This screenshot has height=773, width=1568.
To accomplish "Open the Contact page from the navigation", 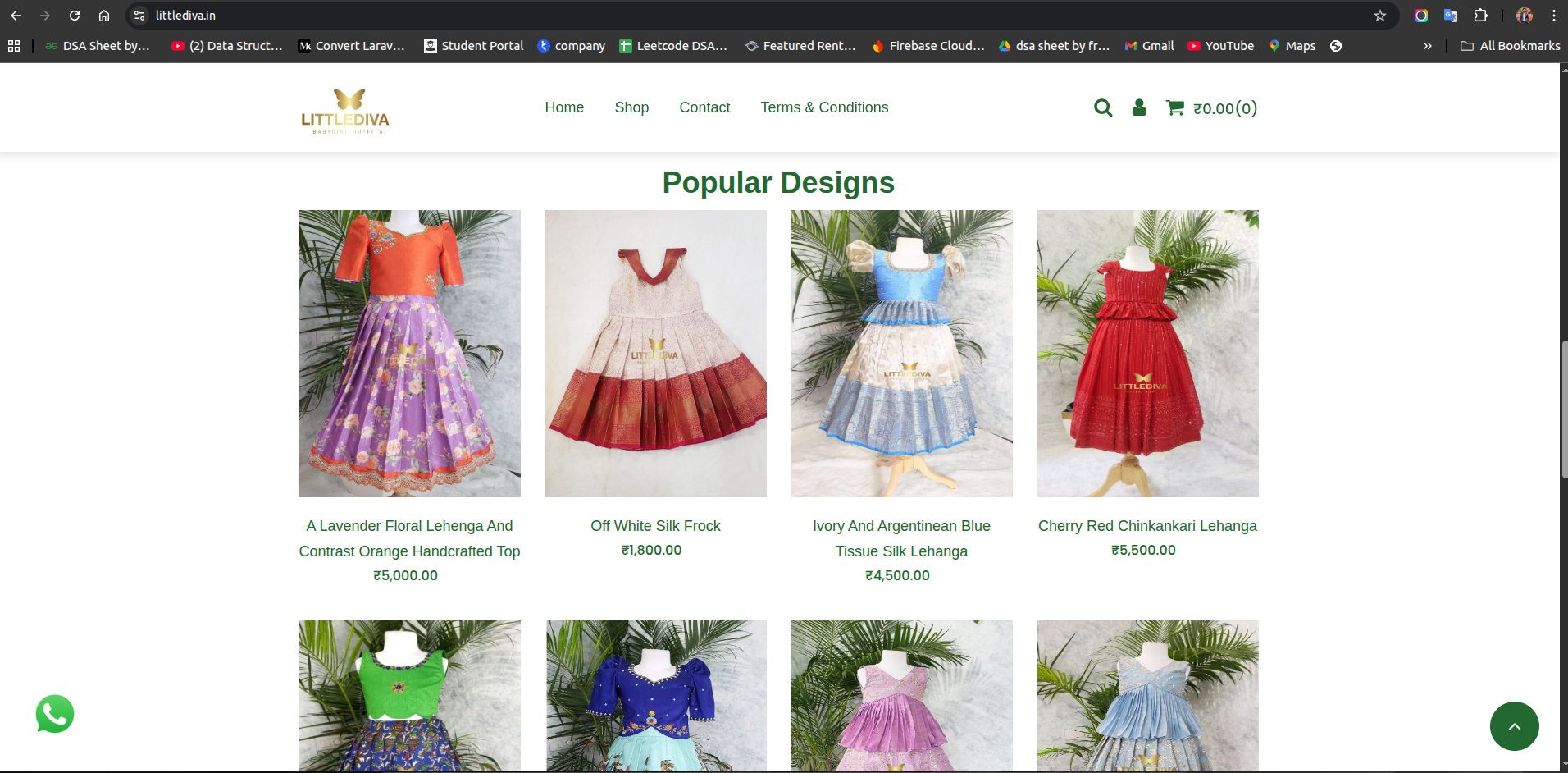I will click(x=704, y=107).
